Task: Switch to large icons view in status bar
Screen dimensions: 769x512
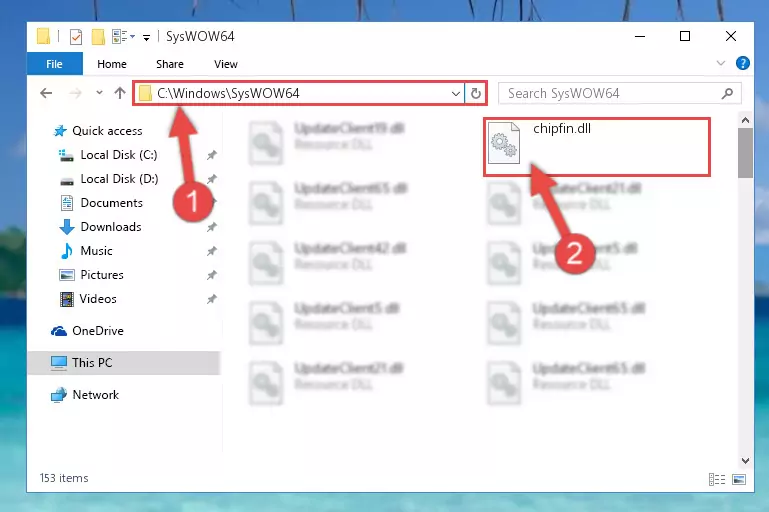Action: tap(739, 479)
